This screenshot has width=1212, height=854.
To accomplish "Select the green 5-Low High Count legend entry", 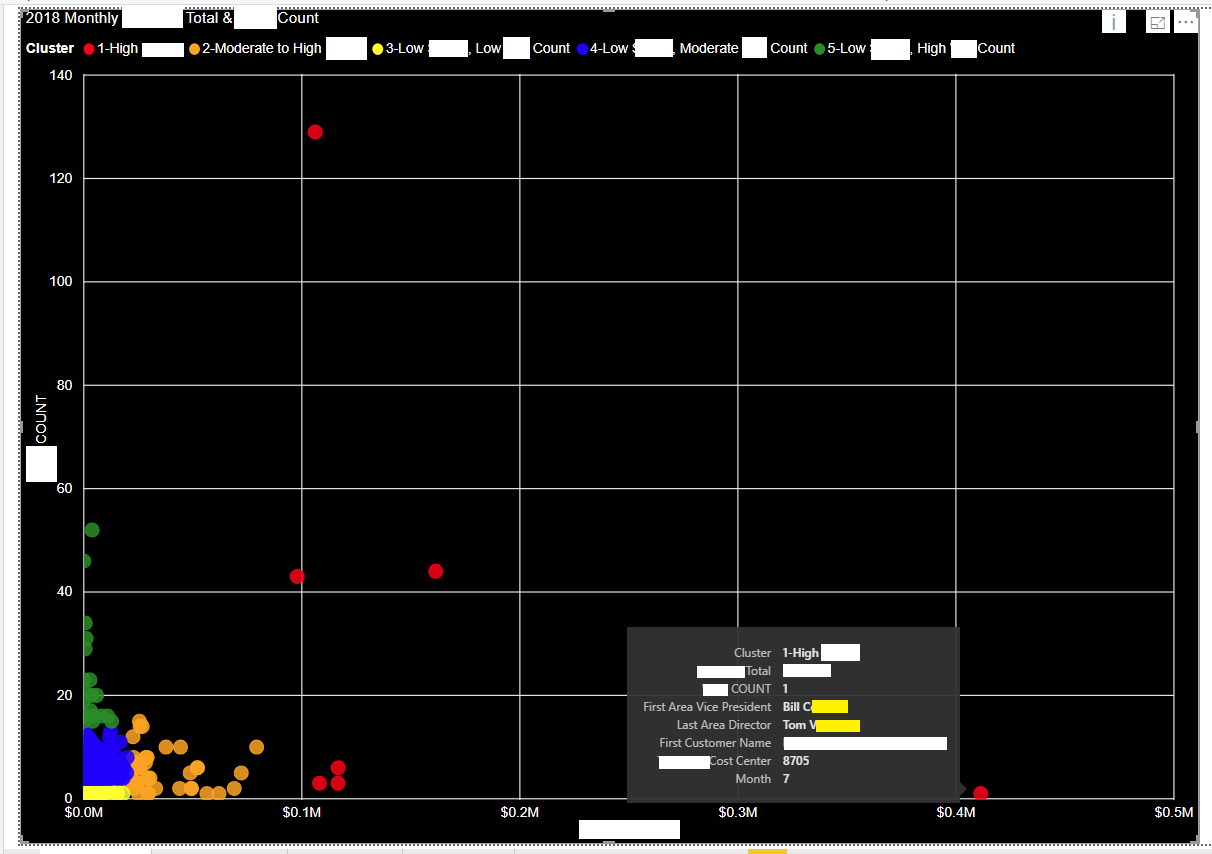I will point(915,48).
